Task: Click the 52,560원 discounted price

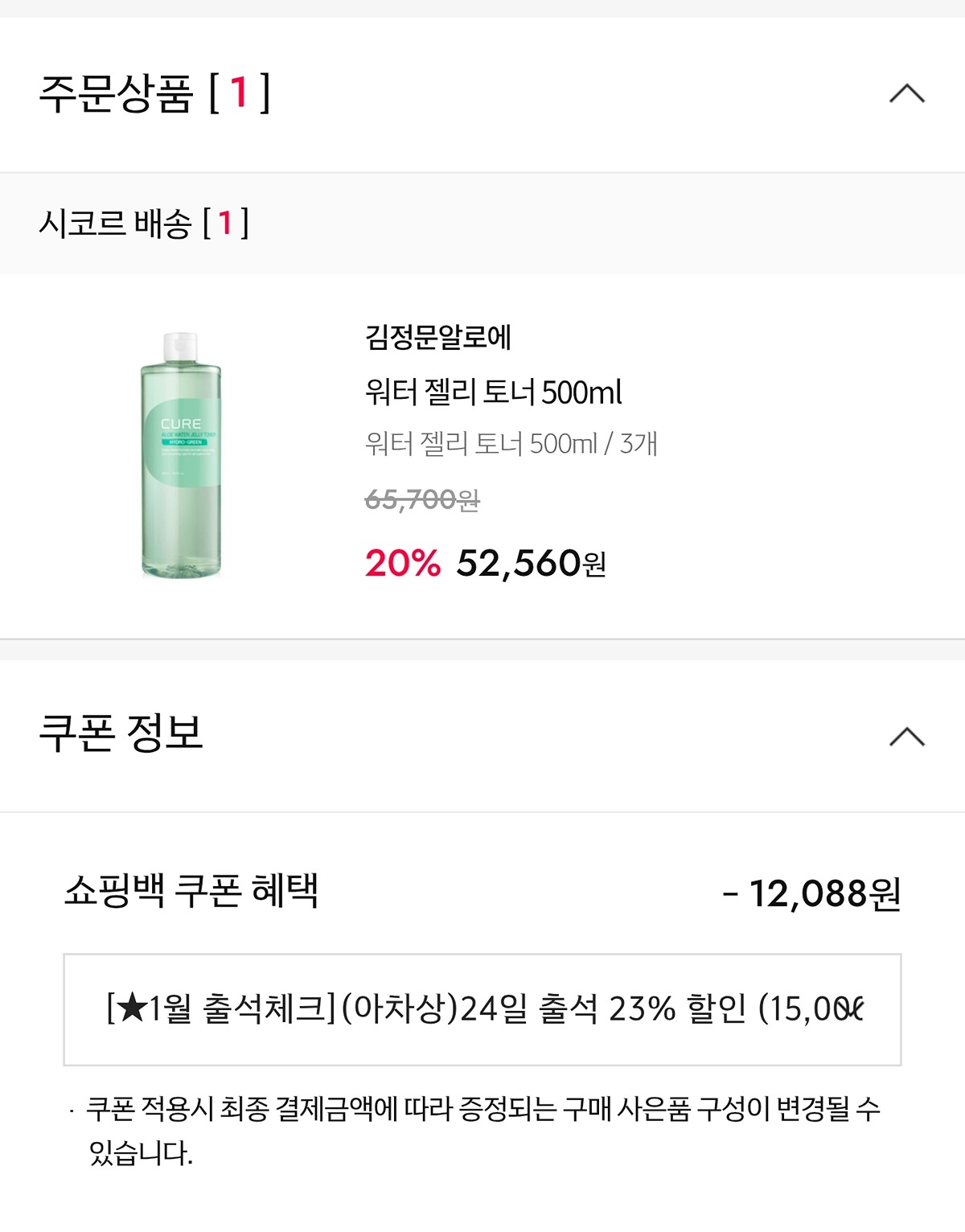Action: pyautogui.click(x=519, y=564)
